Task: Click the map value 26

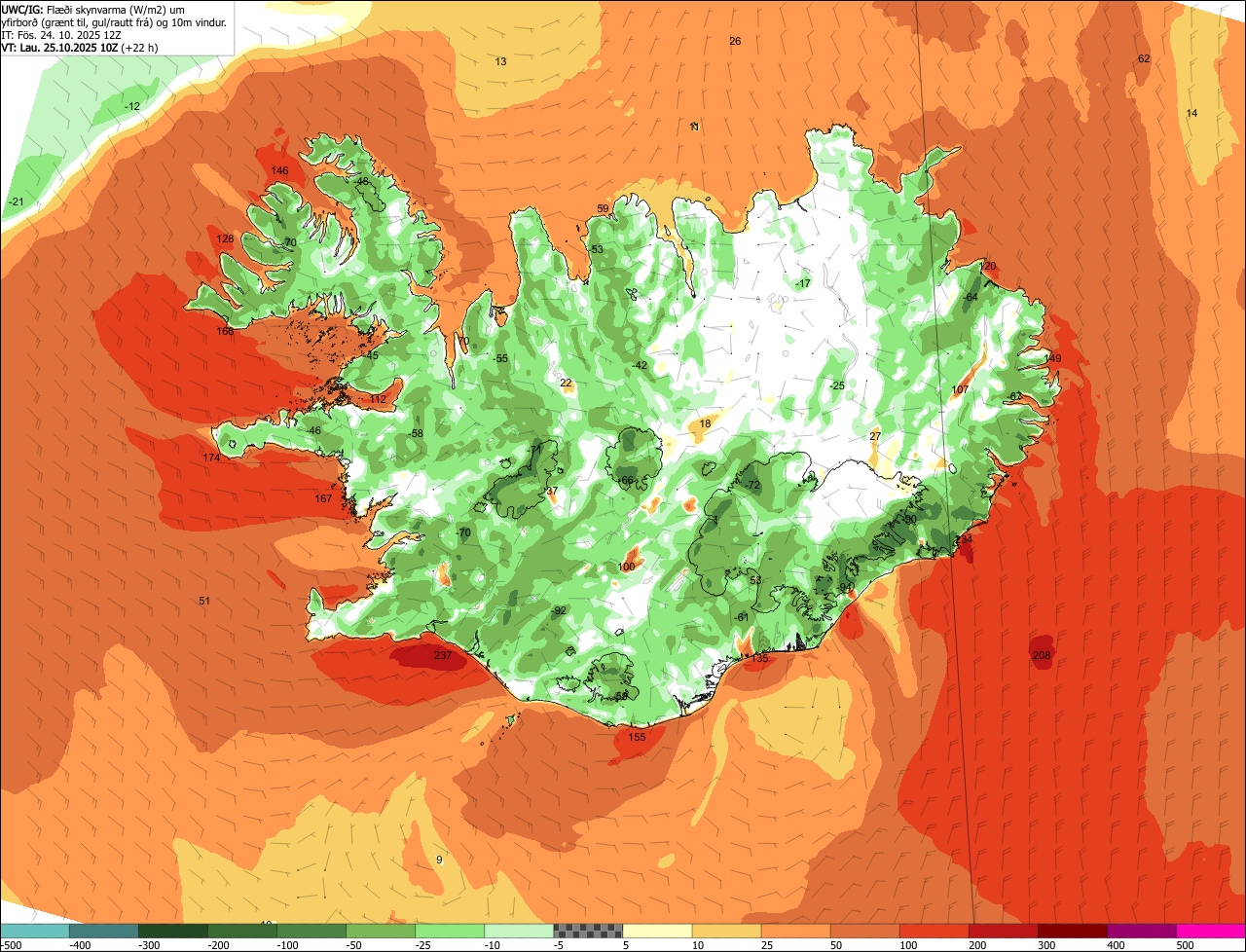Action: (x=735, y=41)
